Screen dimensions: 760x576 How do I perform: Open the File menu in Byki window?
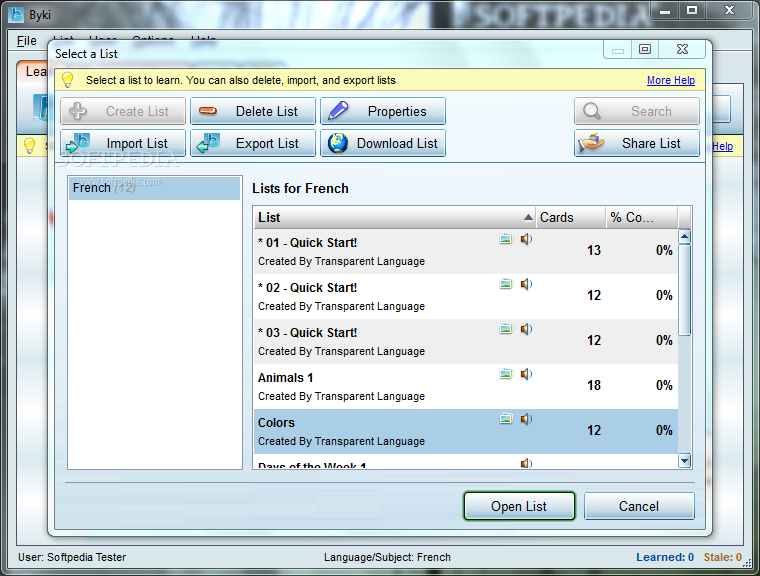click(27, 41)
